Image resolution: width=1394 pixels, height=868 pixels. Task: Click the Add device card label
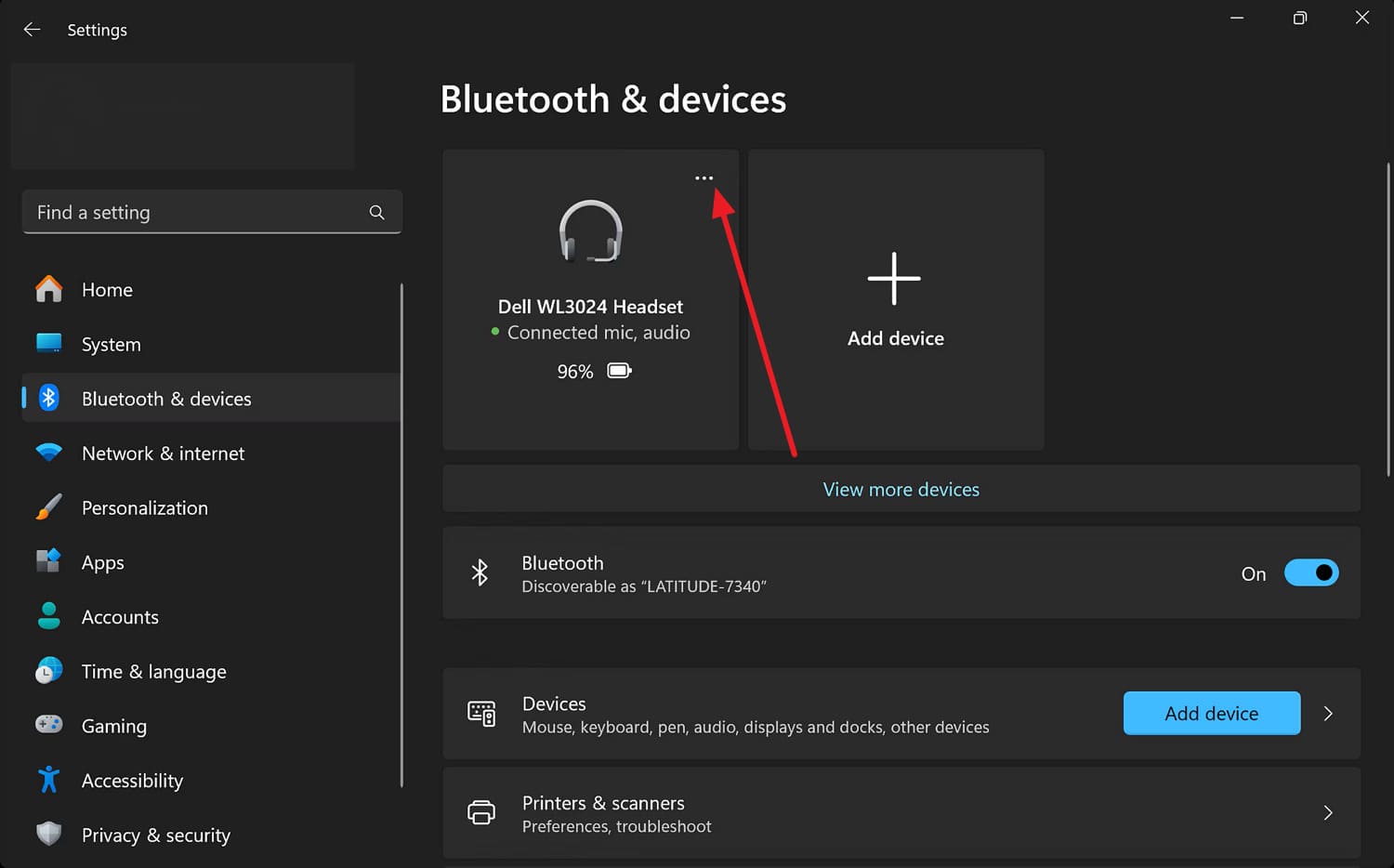896,338
